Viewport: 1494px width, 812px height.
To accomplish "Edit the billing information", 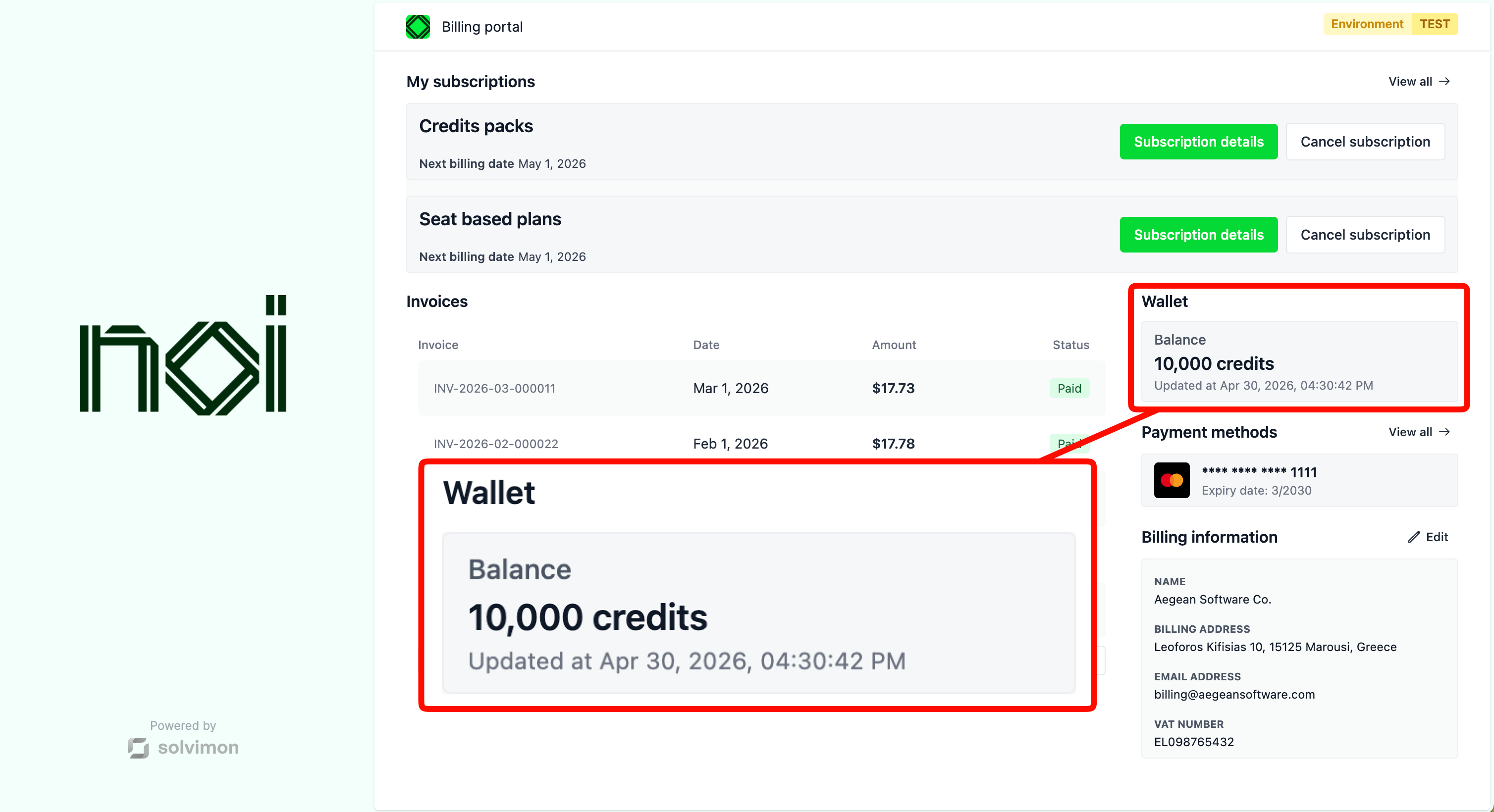I will point(1428,537).
